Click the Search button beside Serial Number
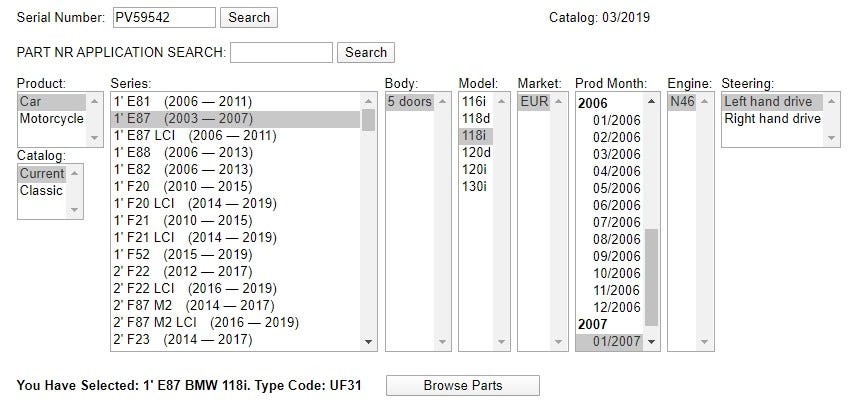Image resolution: width=854 pixels, height=407 pixels. pyautogui.click(x=249, y=17)
